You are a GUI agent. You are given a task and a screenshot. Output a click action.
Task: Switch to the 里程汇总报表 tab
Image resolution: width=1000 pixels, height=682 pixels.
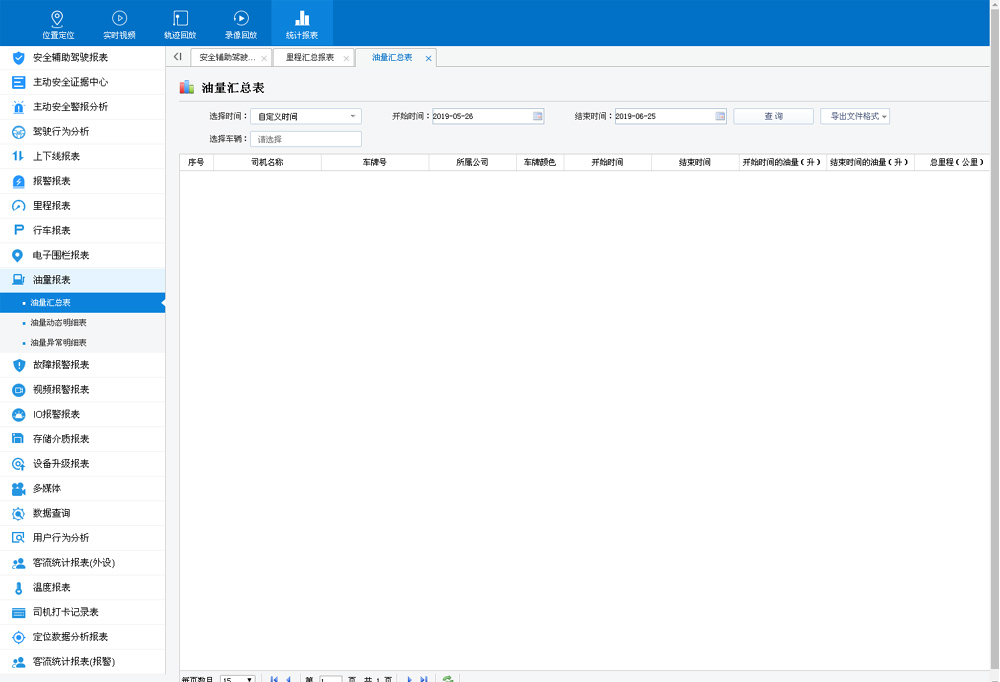click(x=310, y=58)
